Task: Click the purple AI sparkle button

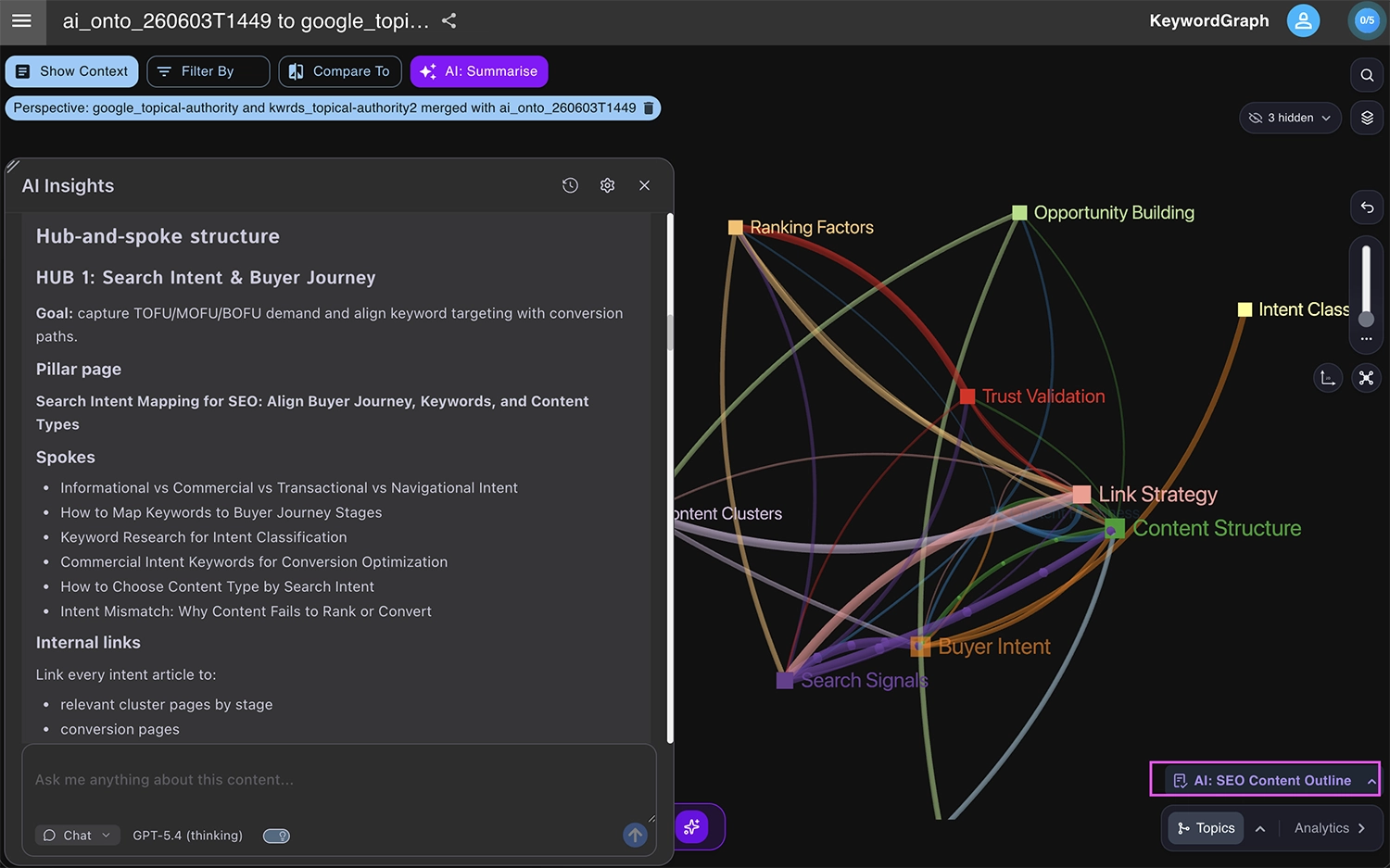Action: (x=692, y=826)
